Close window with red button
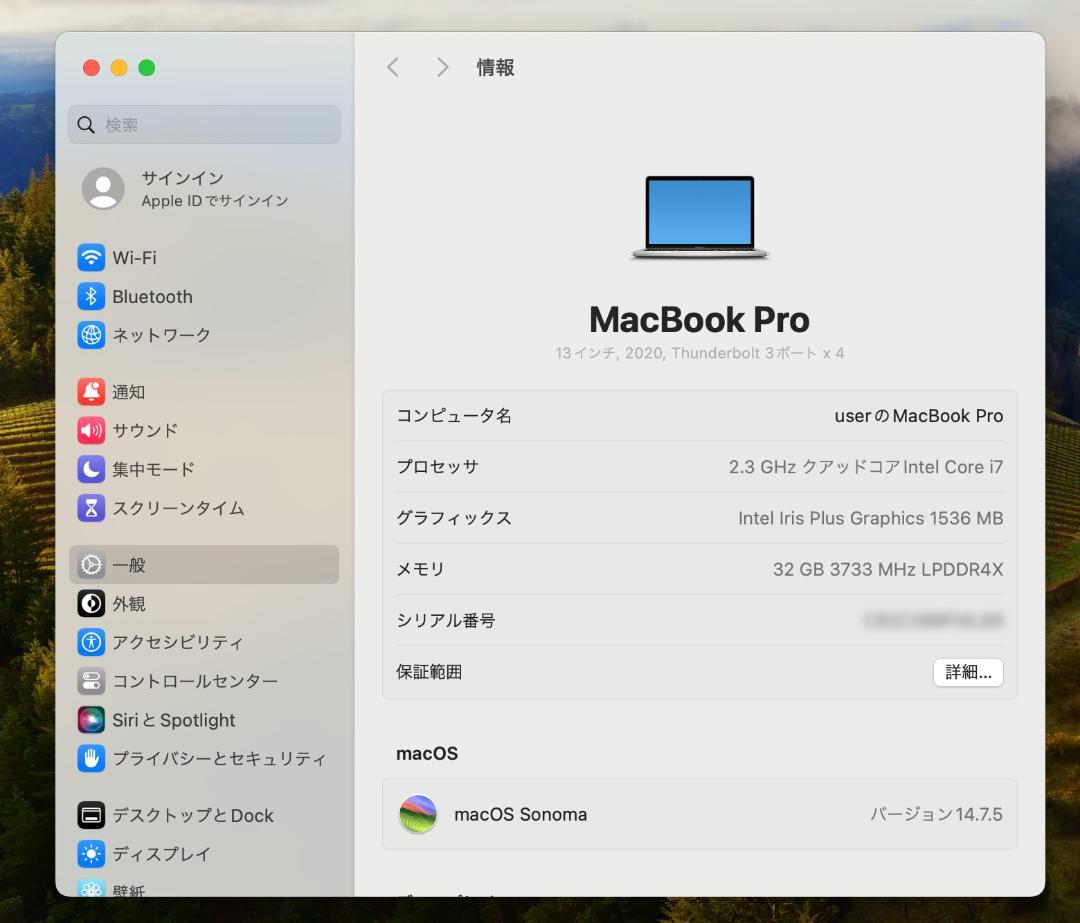 (x=91, y=68)
